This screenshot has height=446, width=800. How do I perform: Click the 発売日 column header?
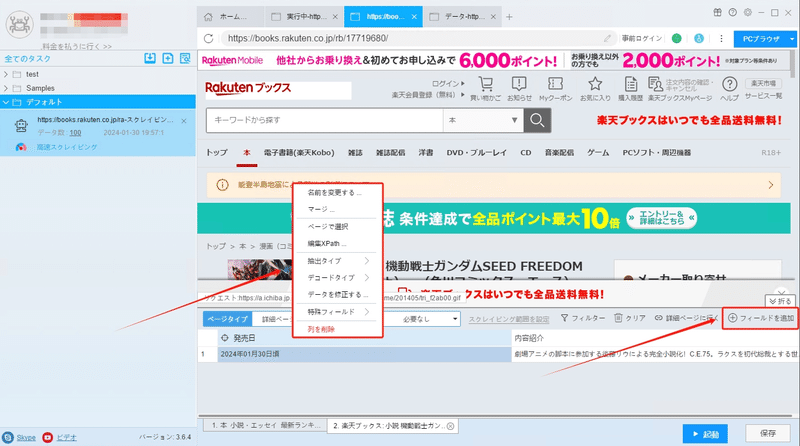pos(364,338)
